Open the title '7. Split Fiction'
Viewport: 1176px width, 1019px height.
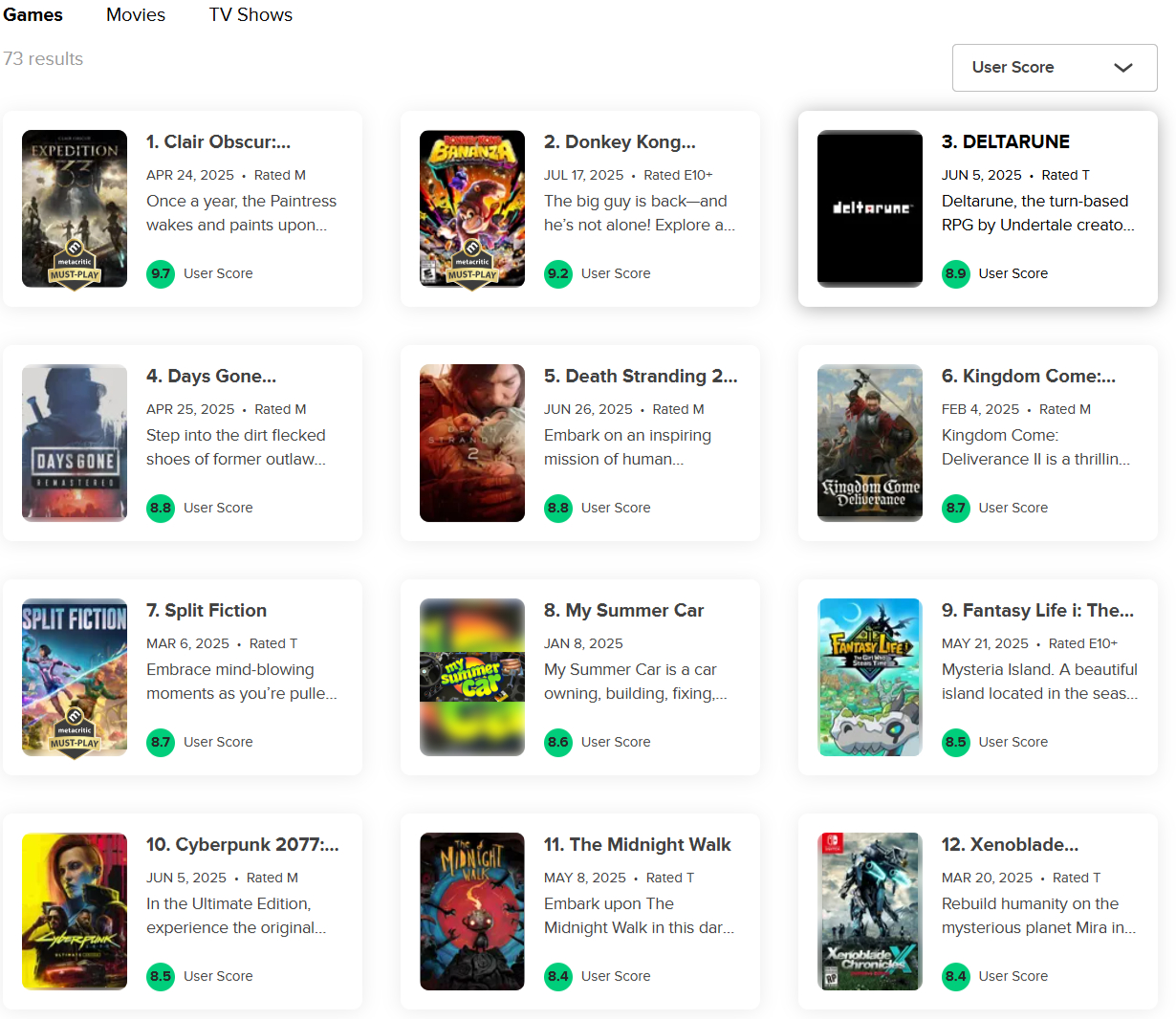[x=207, y=611]
